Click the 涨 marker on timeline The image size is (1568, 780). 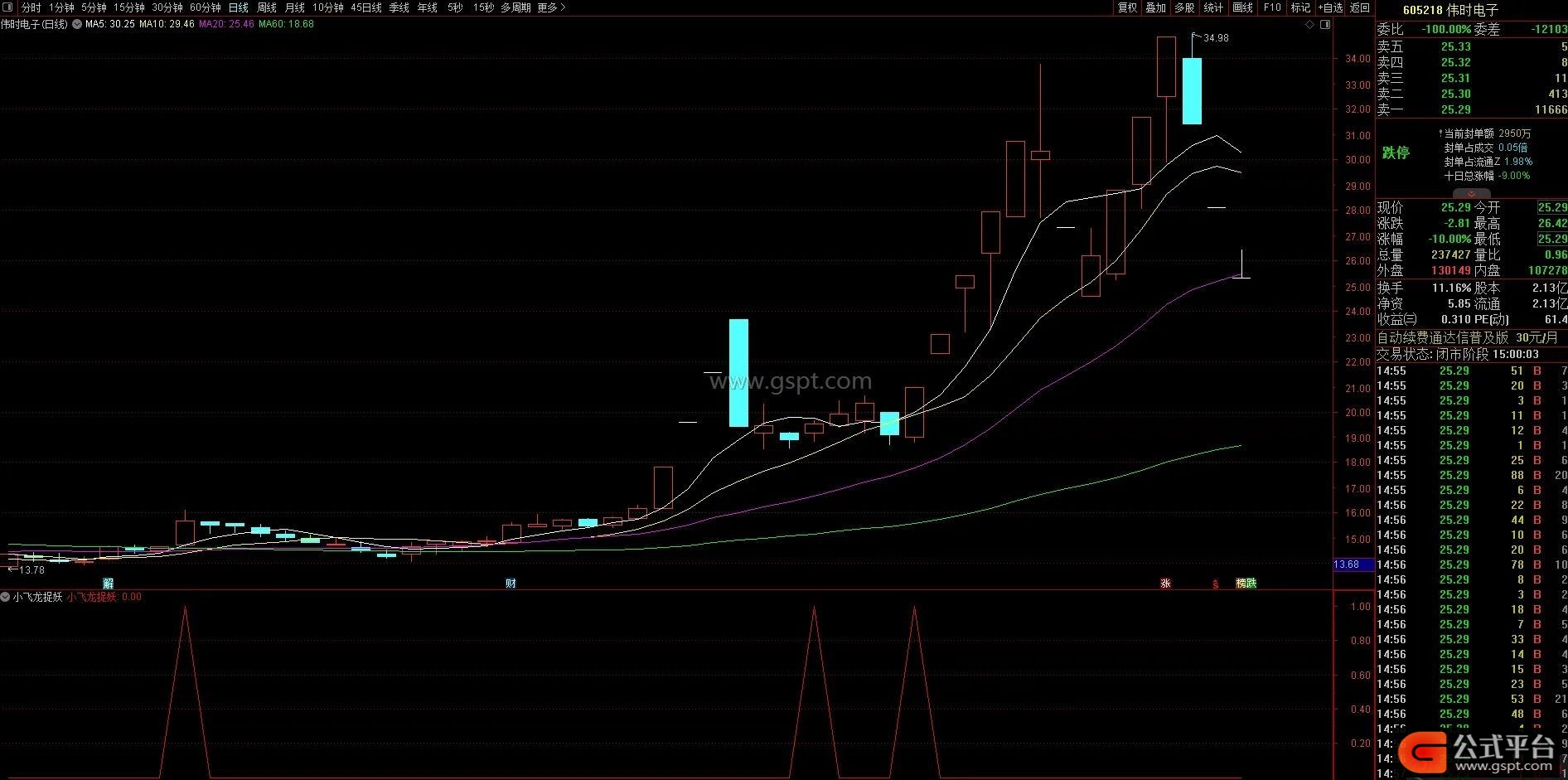(1165, 584)
